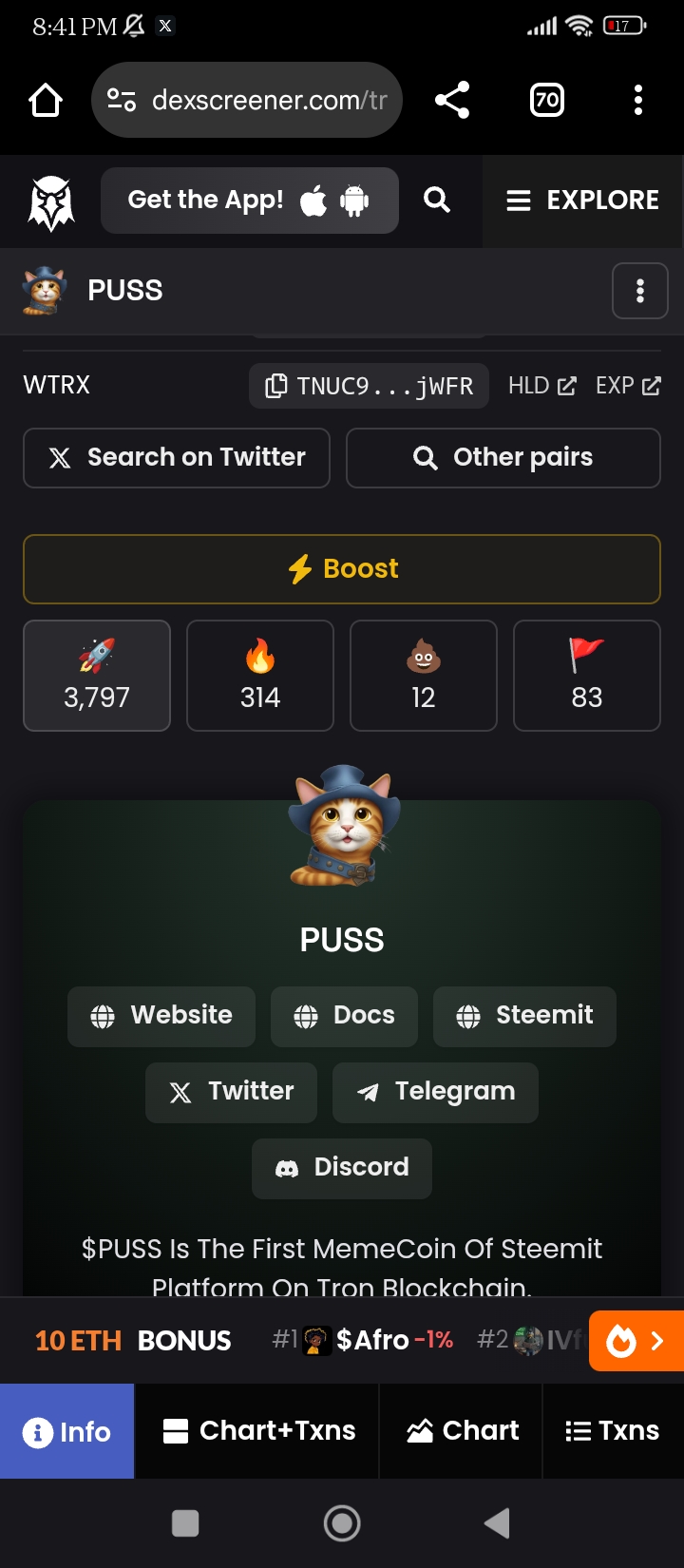This screenshot has width=684, height=1568.
Task: Switch to the Chart+Txns tab
Action: 258,1431
